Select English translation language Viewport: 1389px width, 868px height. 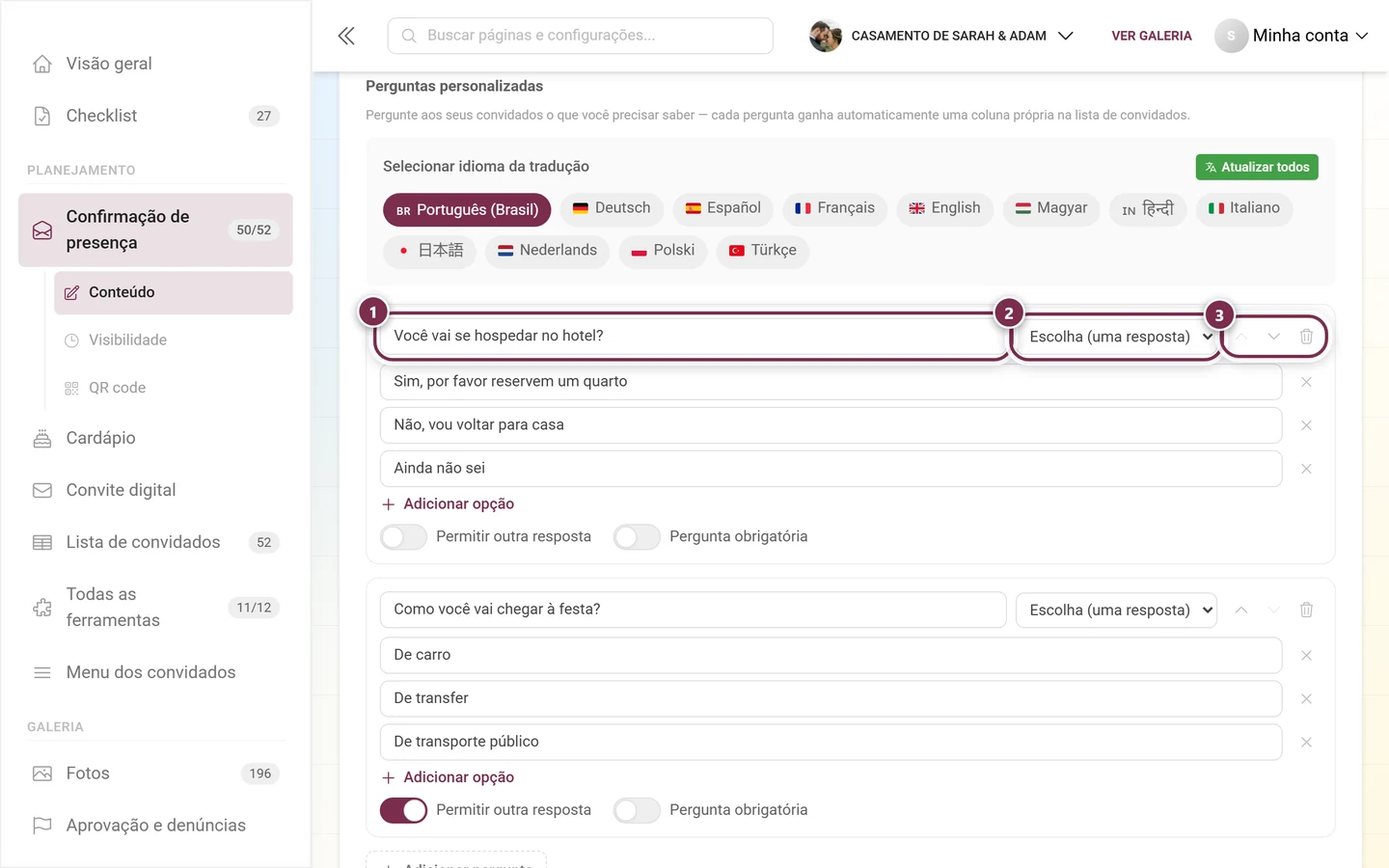point(944,208)
